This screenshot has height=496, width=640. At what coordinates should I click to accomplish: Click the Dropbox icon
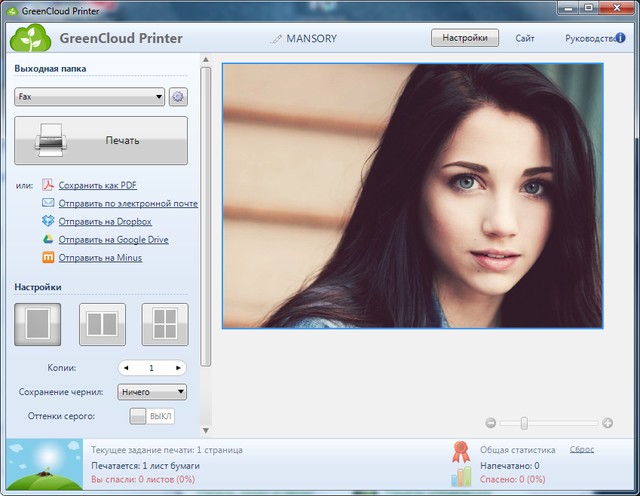(x=47, y=221)
